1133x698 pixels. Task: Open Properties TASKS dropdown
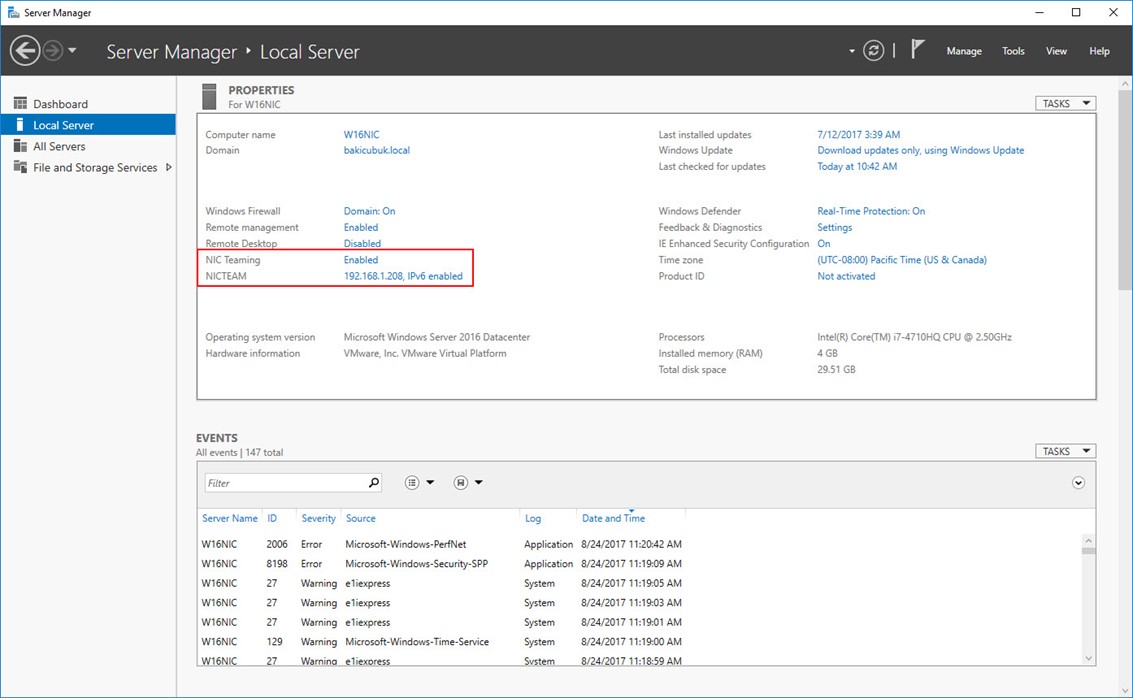pyautogui.click(x=1065, y=103)
